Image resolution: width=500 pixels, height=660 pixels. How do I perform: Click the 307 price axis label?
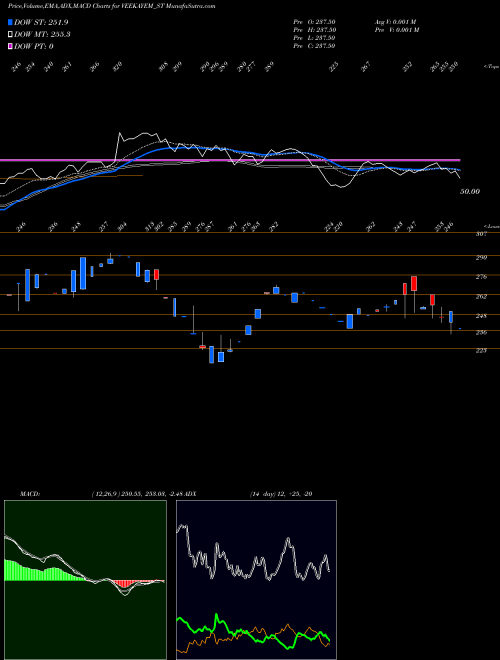(481, 234)
